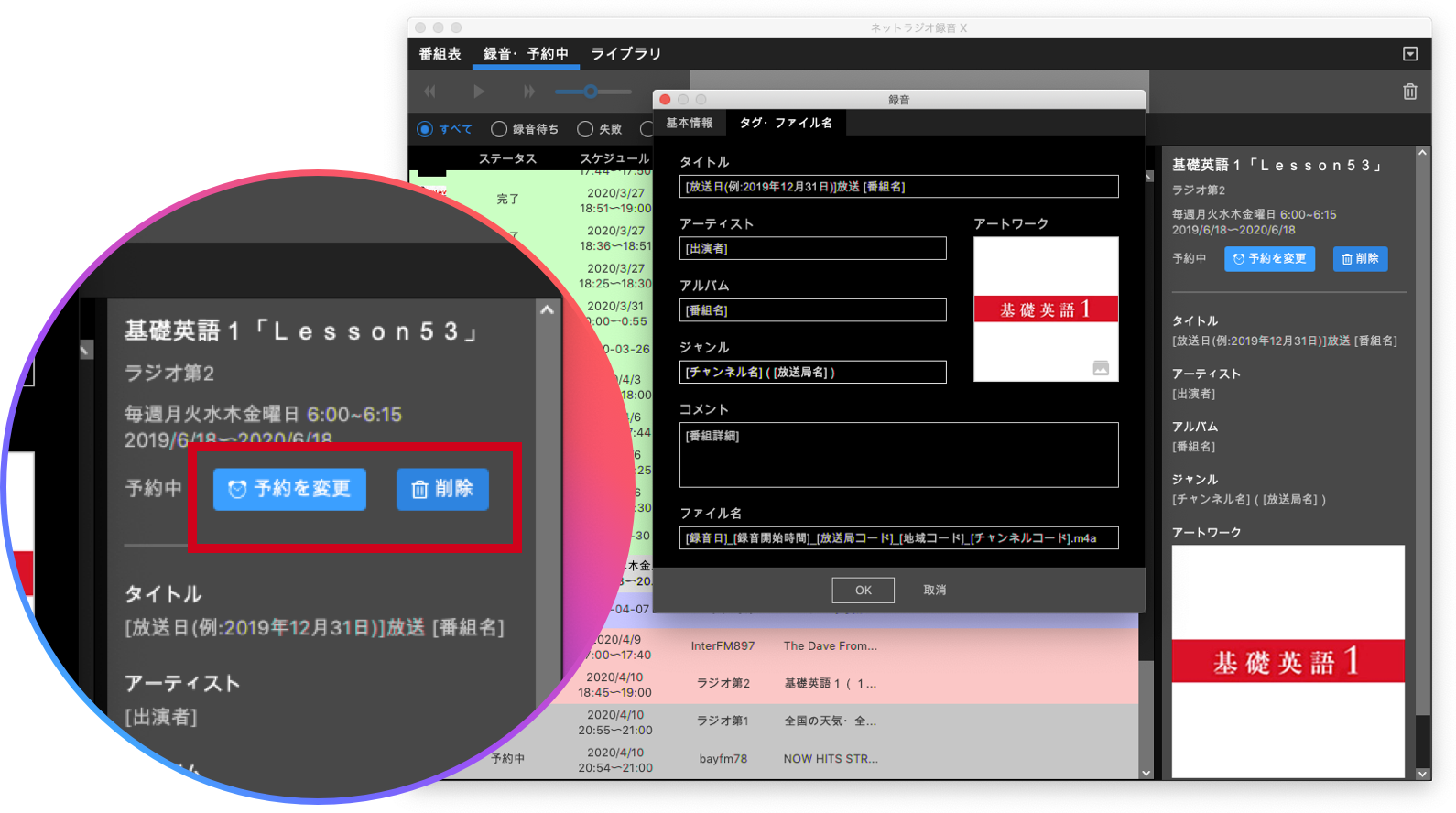Select the 失敗 radio filter
This screenshot has width=1456, height=813.
pos(585,129)
